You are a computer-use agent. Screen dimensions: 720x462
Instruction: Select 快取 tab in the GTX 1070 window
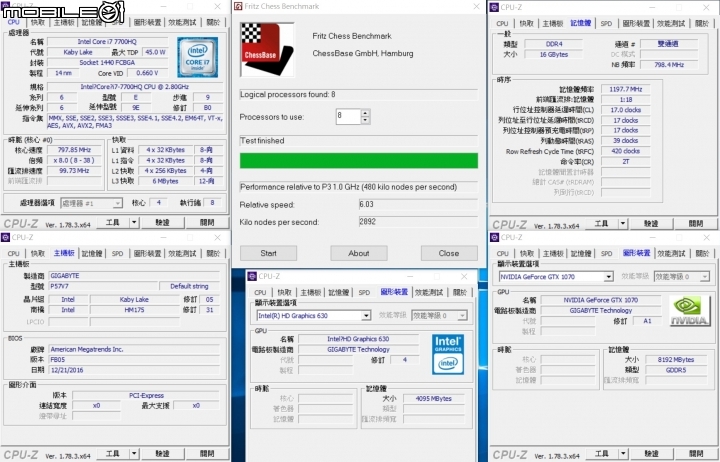(x=526, y=253)
